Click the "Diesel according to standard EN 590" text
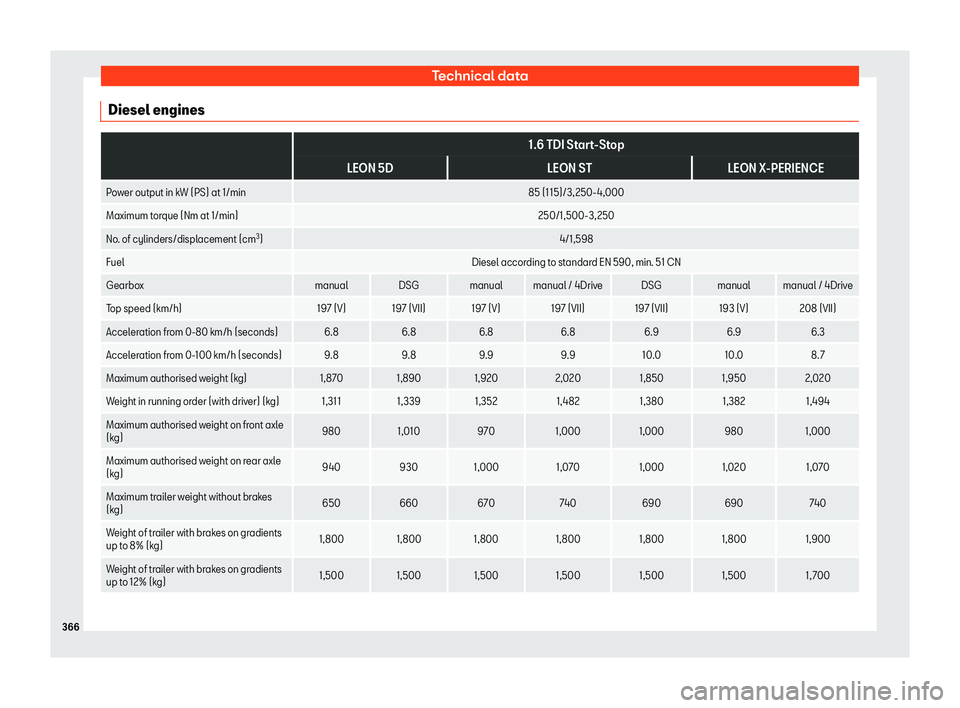960x708 pixels. tap(576, 262)
